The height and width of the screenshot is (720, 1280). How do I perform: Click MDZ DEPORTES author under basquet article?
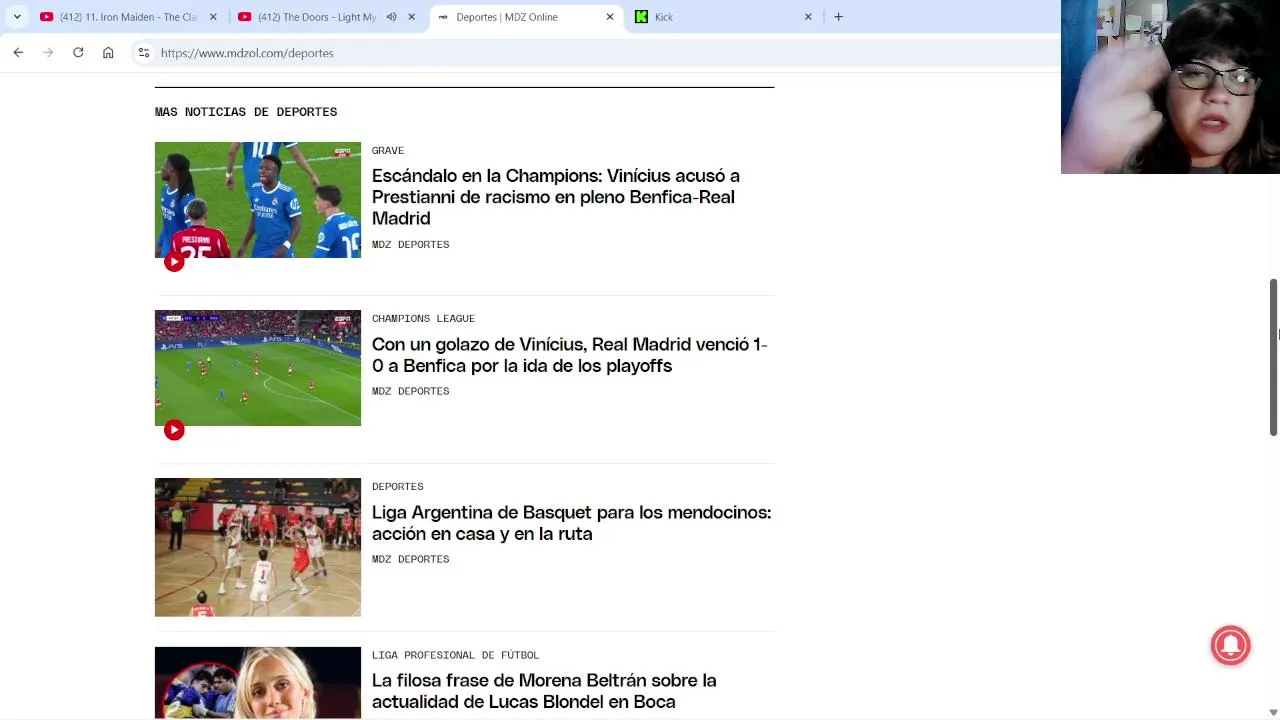click(x=410, y=559)
